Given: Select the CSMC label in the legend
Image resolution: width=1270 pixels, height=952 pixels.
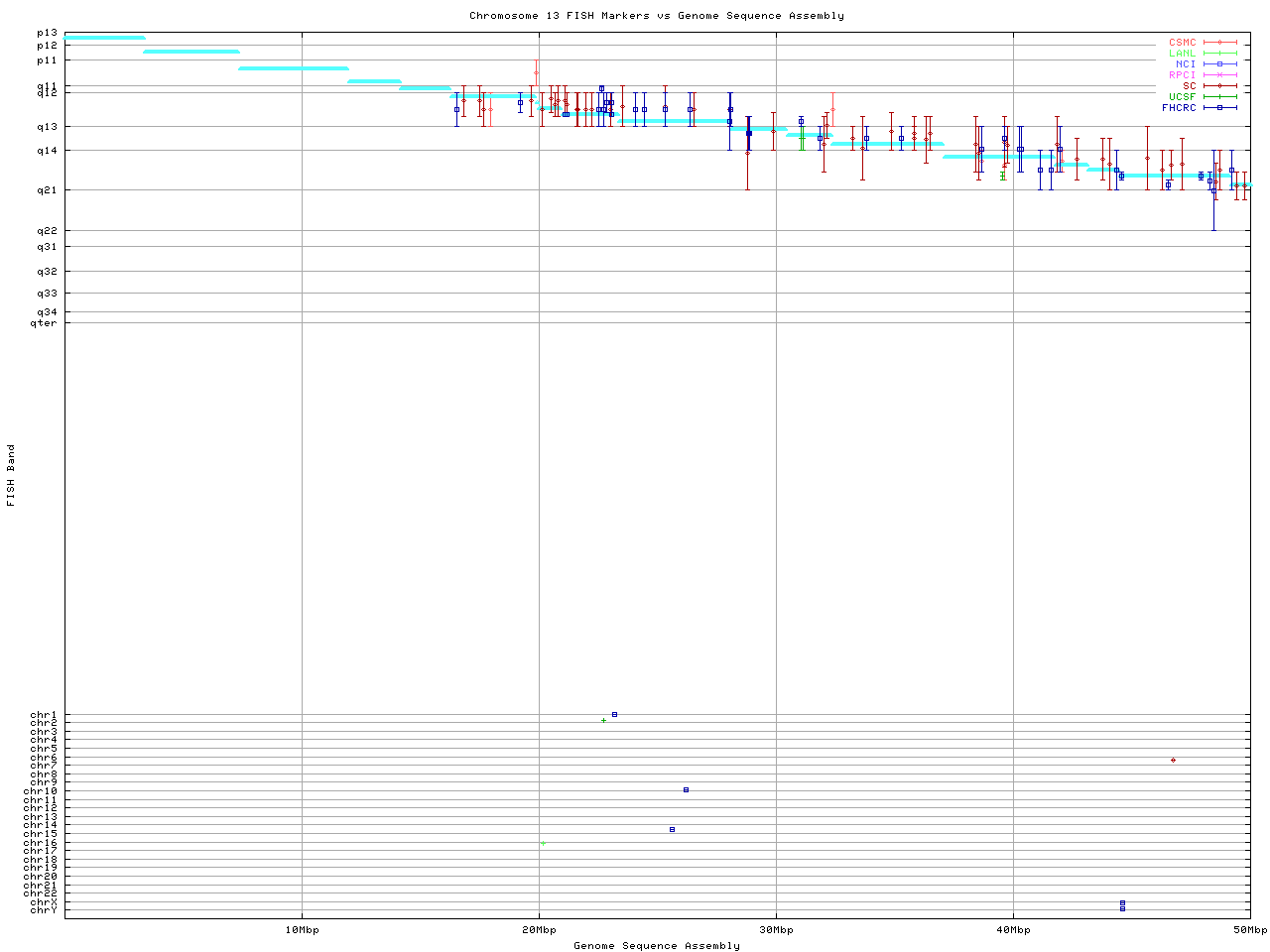Looking at the screenshot, I should [x=1182, y=43].
